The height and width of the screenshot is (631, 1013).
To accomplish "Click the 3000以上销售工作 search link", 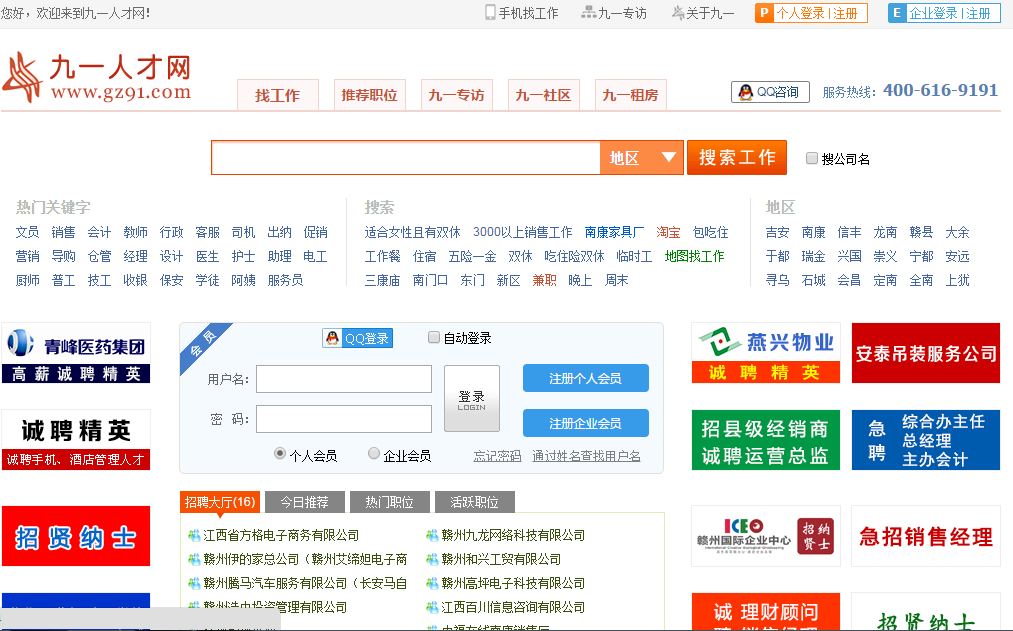I will (x=523, y=233).
